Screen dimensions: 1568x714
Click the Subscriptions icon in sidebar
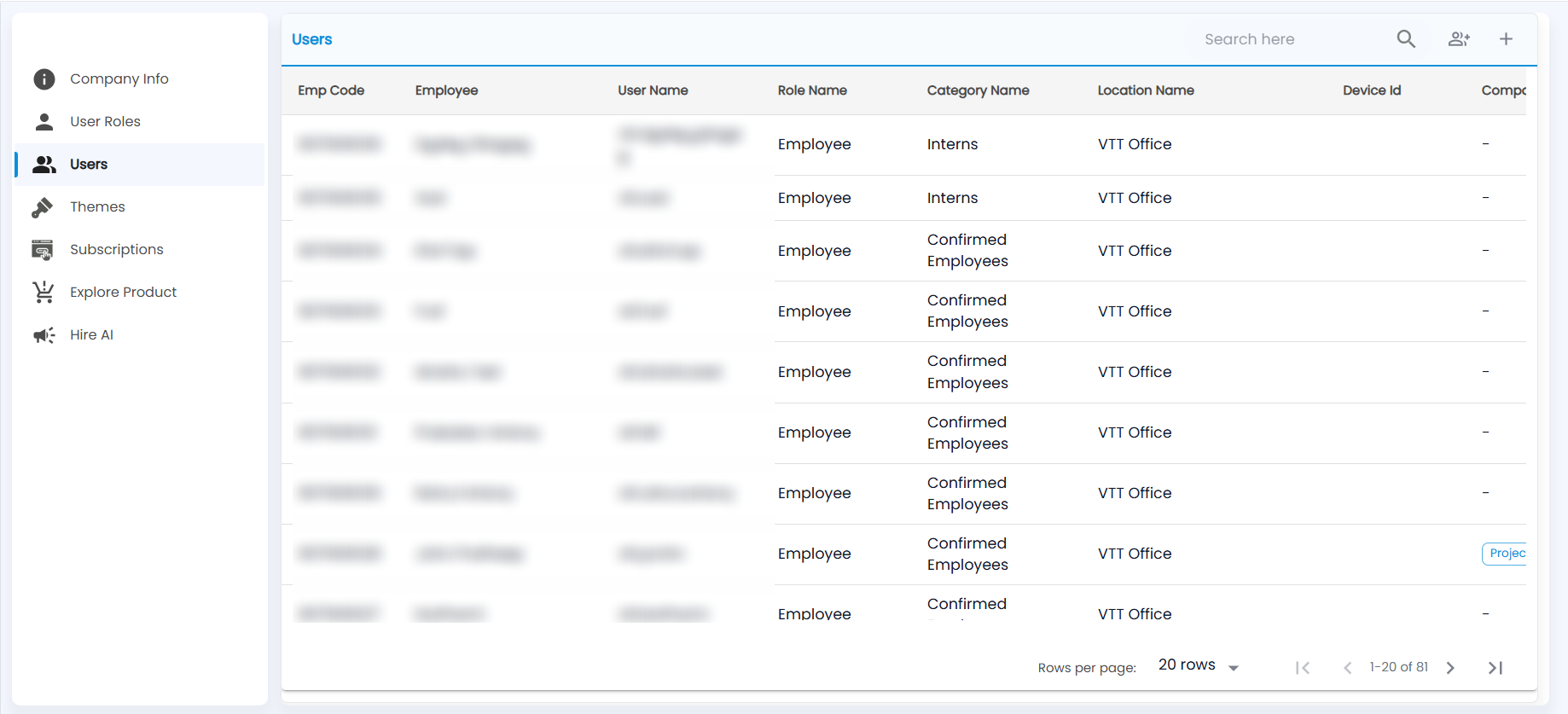point(43,250)
